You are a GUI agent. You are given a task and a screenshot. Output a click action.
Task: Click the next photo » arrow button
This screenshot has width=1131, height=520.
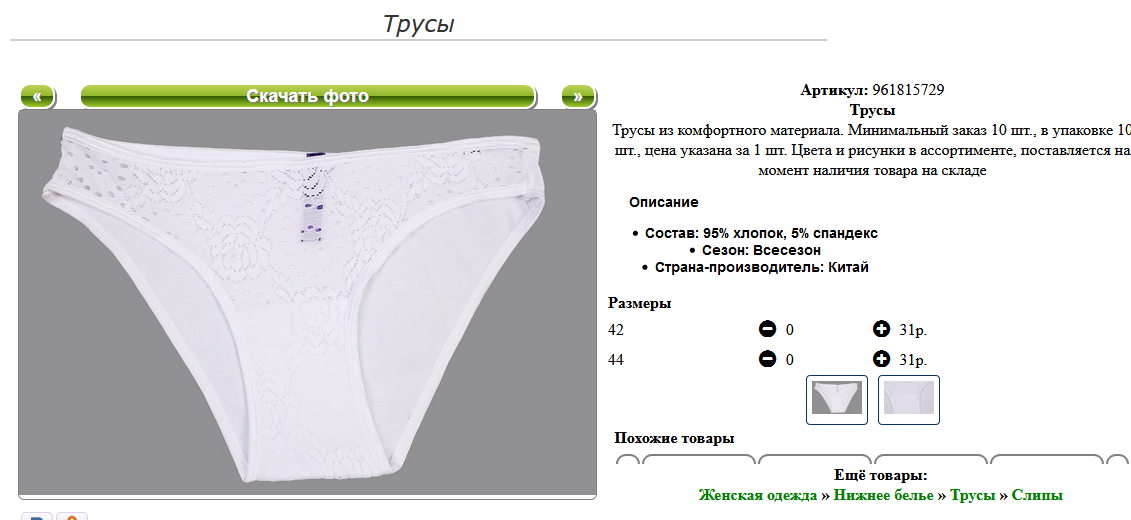click(578, 96)
